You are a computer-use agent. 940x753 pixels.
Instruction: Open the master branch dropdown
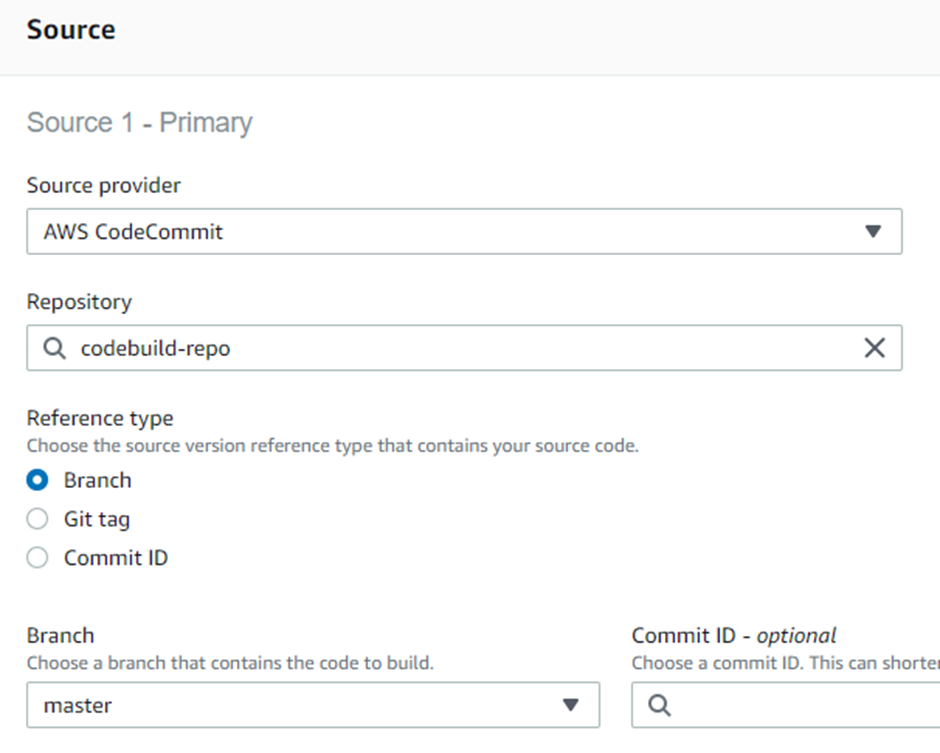[x=312, y=705]
